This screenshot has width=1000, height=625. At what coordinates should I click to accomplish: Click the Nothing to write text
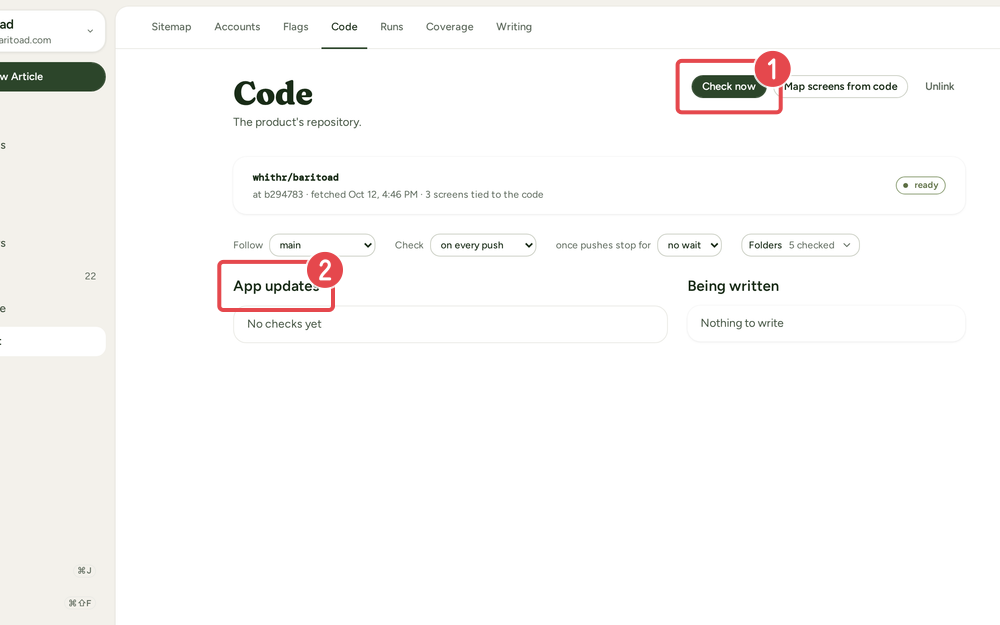pyautogui.click(x=742, y=323)
